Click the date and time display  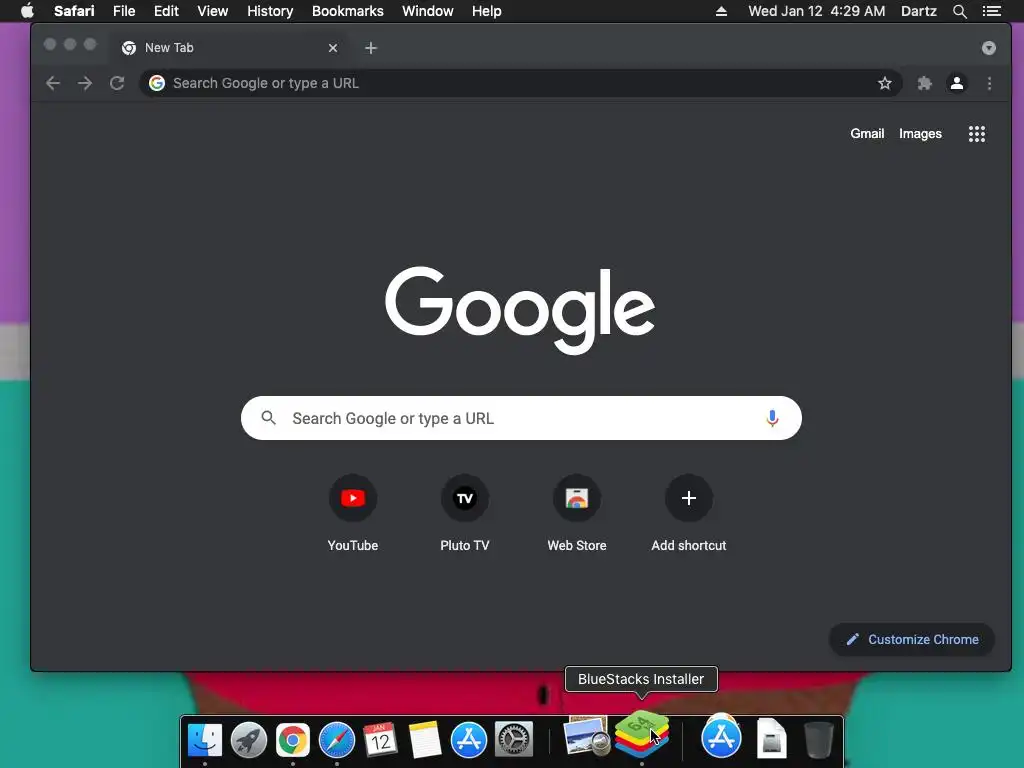click(816, 11)
